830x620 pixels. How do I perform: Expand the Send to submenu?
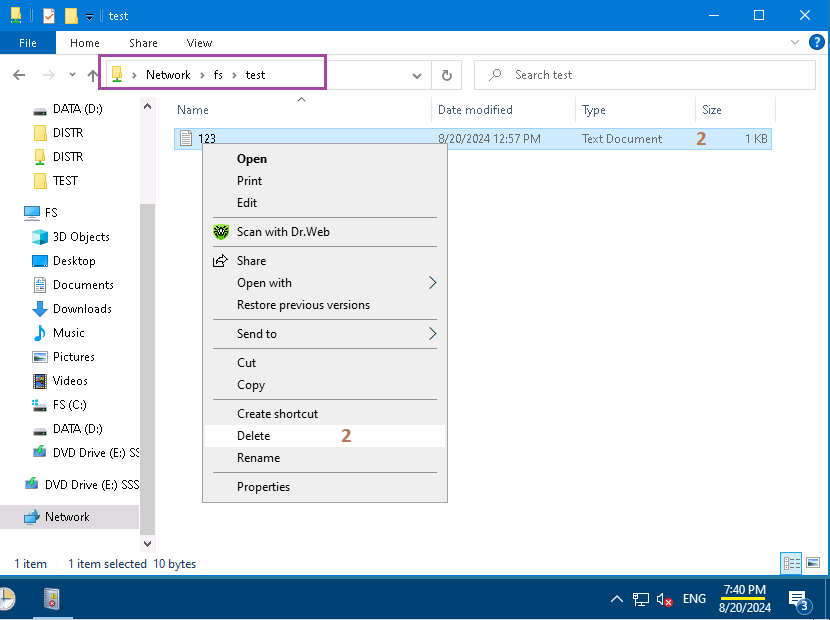[325, 334]
